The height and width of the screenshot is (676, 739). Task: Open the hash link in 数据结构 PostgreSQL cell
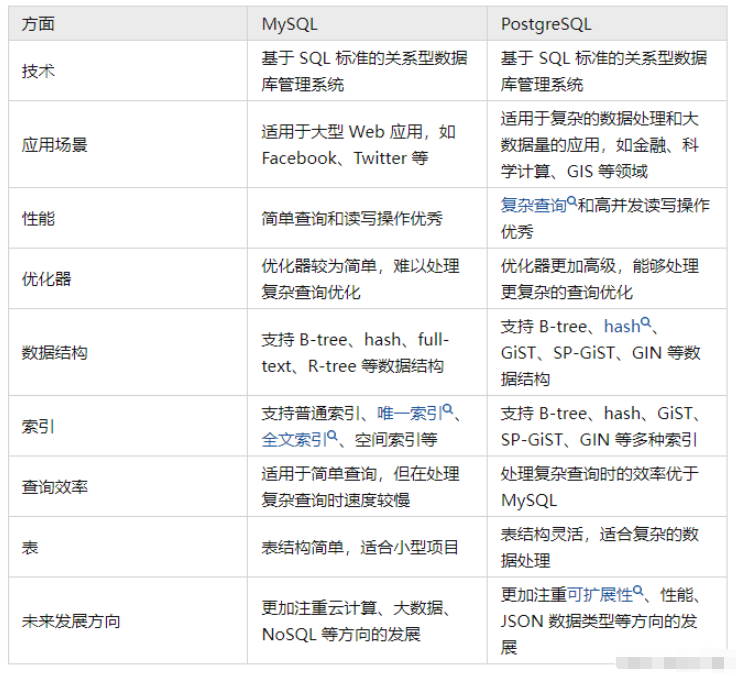(622, 326)
